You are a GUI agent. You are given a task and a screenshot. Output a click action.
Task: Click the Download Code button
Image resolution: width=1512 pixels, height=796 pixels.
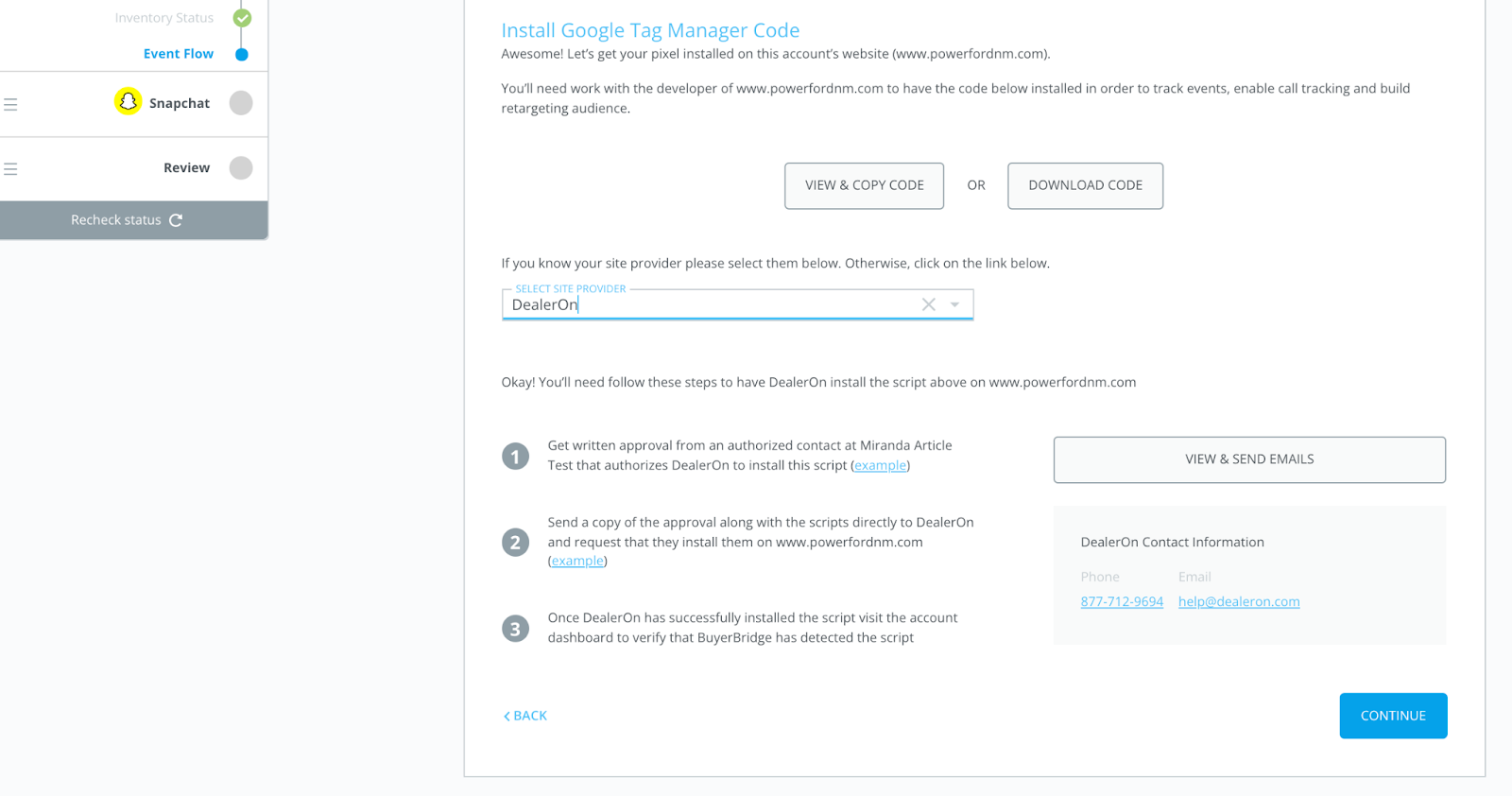pos(1085,186)
